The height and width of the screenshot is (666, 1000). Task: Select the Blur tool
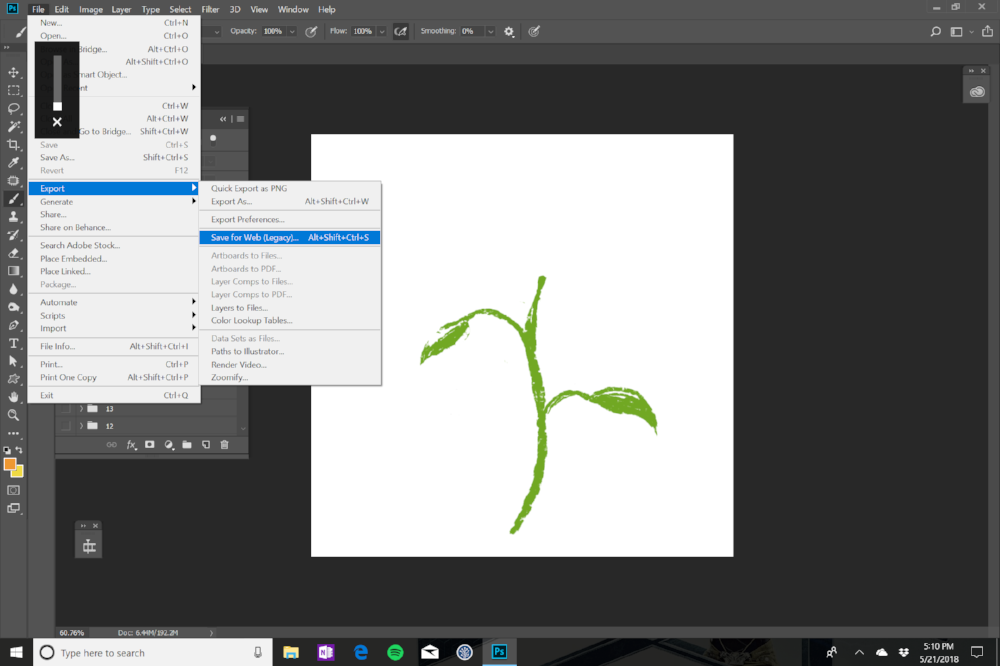[x=13, y=289]
